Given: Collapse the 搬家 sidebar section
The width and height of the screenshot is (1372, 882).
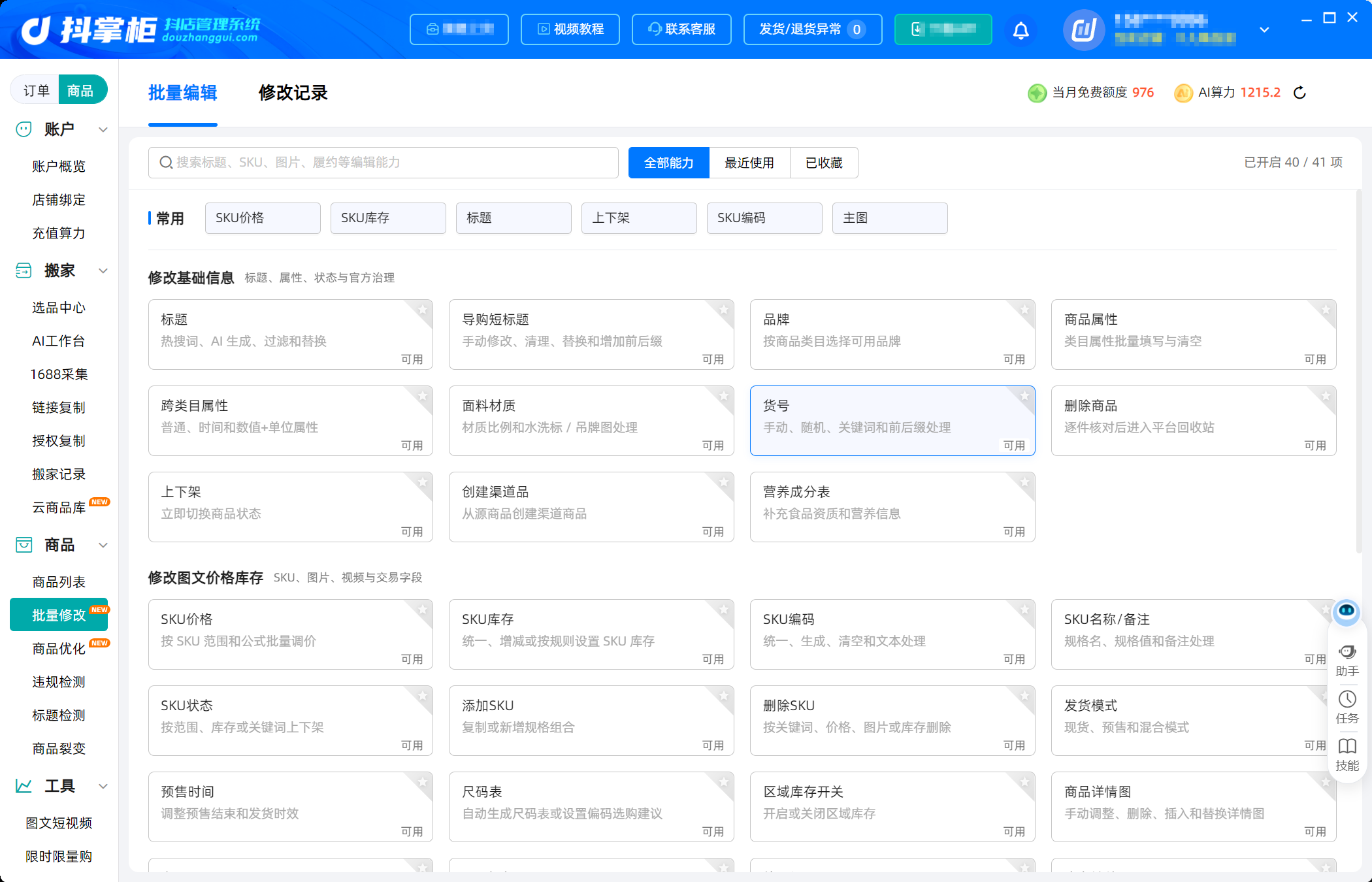Looking at the screenshot, I should tap(103, 270).
